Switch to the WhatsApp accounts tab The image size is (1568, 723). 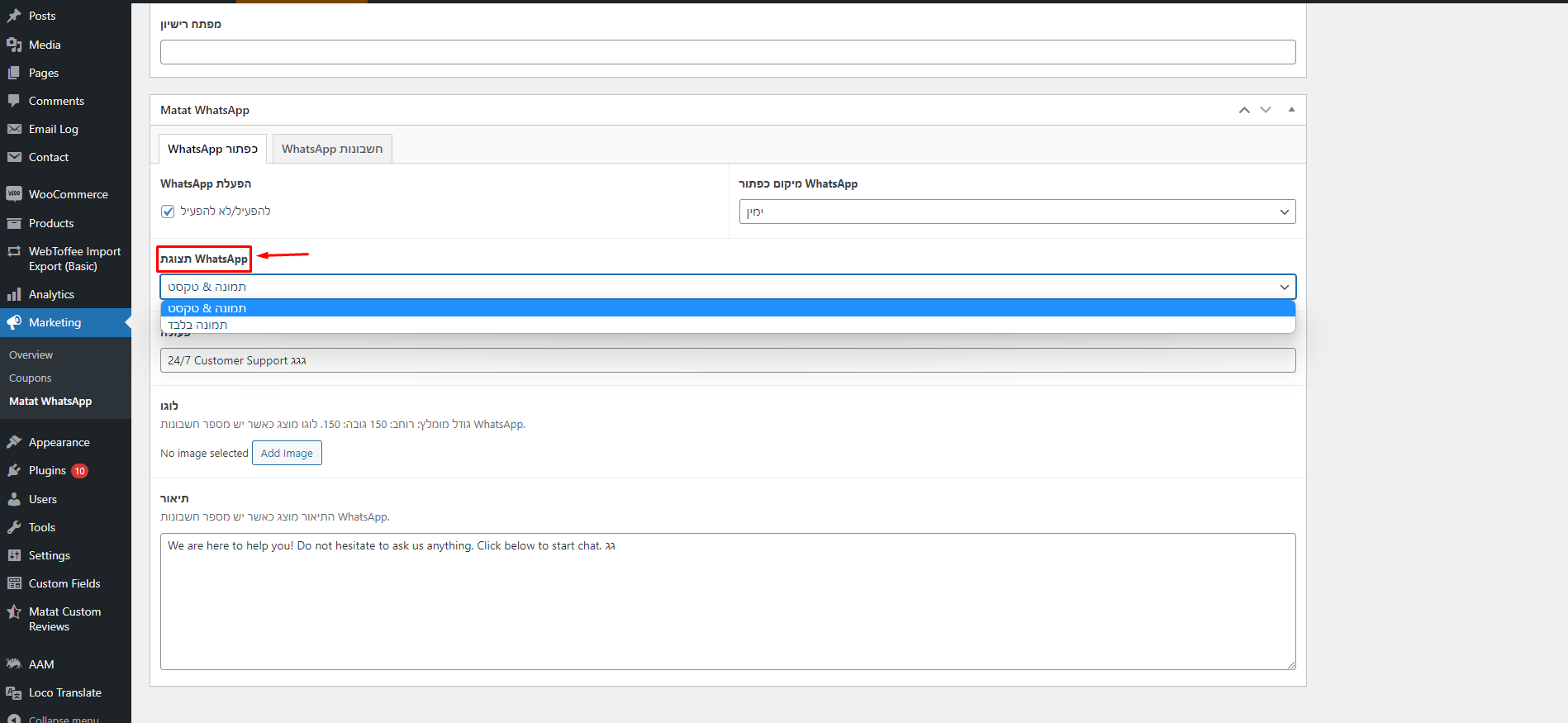[x=332, y=149]
